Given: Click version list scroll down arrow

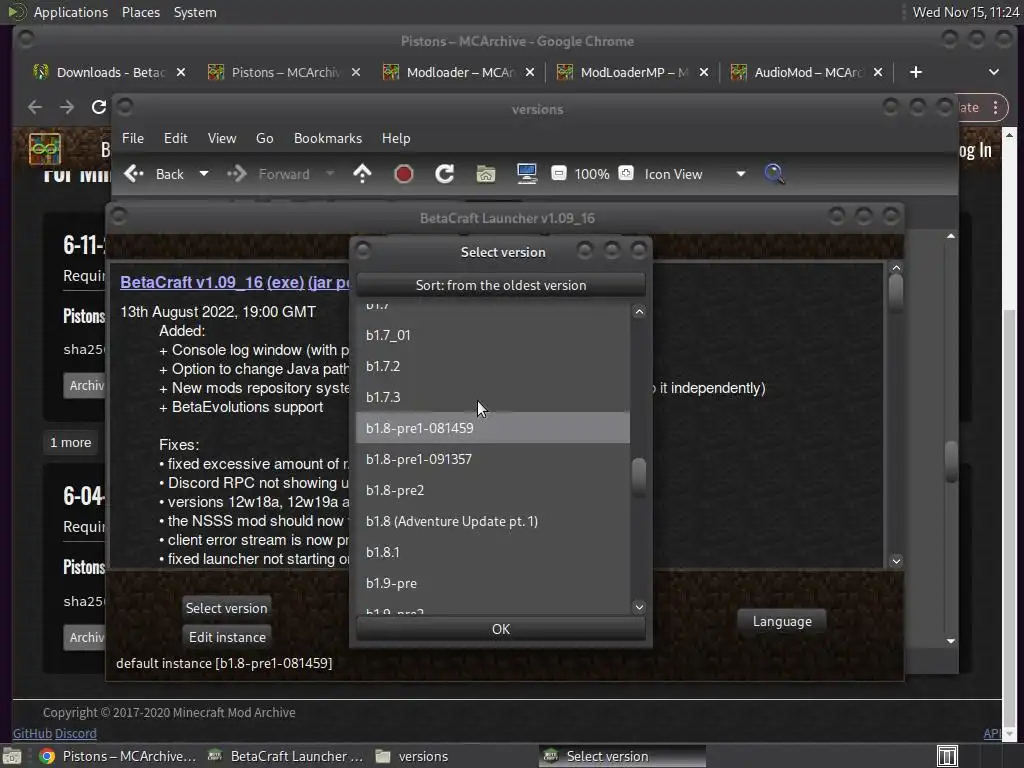Looking at the screenshot, I should 639,607.
